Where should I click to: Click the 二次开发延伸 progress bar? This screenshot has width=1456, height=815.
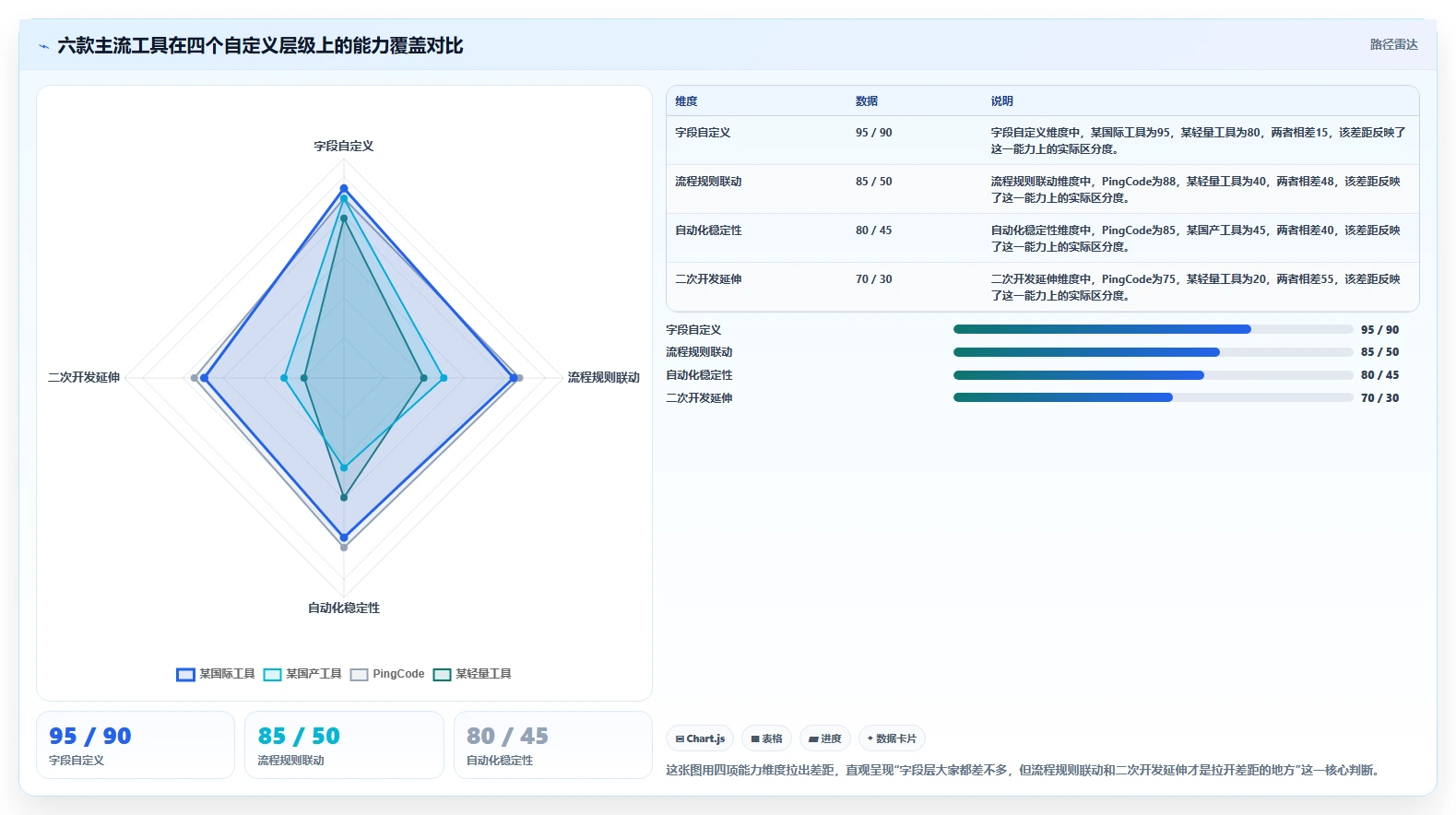pyautogui.click(x=1153, y=397)
